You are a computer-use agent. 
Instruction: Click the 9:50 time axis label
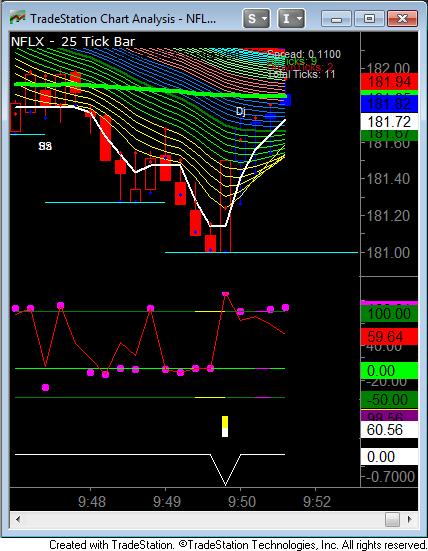(242, 502)
